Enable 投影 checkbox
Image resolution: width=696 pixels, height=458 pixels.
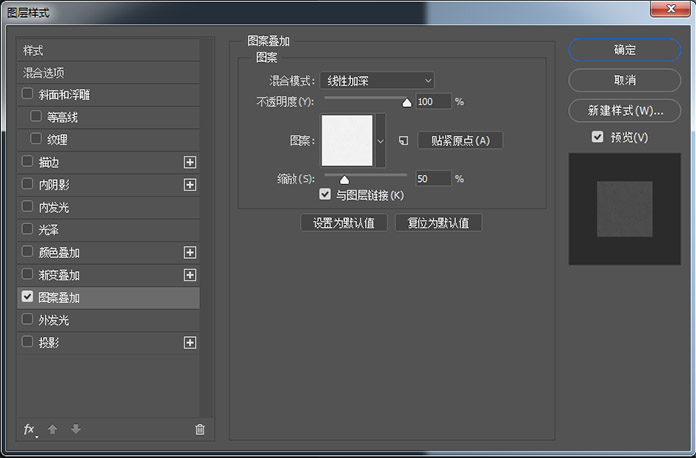pyautogui.click(x=28, y=342)
